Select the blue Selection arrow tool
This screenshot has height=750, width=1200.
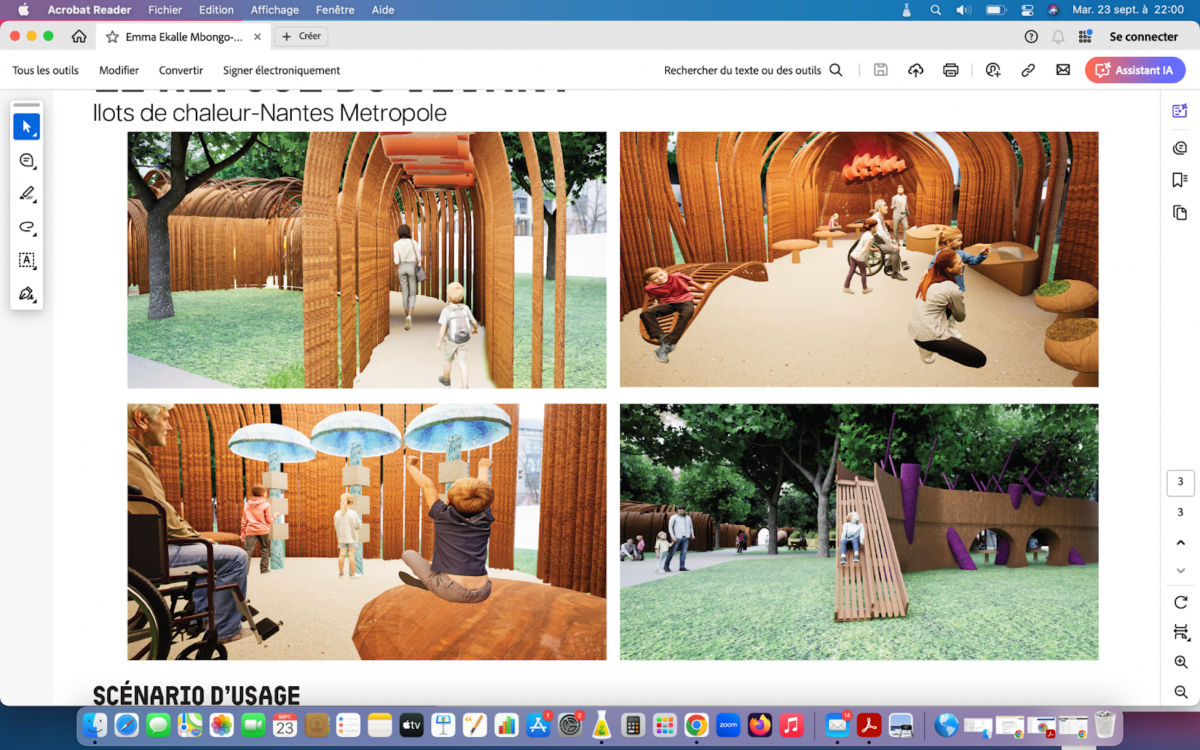pyautogui.click(x=27, y=126)
